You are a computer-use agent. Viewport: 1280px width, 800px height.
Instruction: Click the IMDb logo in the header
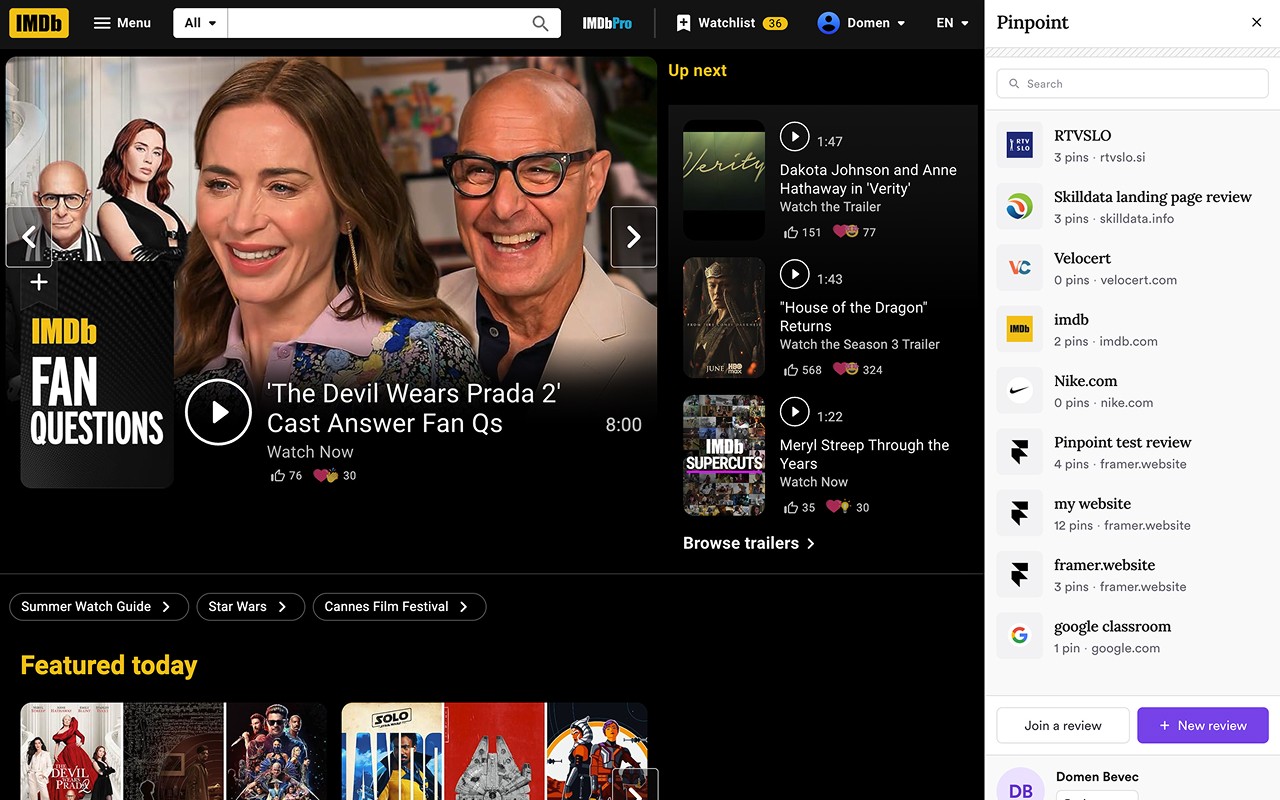pyautogui.click(x=39, y=23)
